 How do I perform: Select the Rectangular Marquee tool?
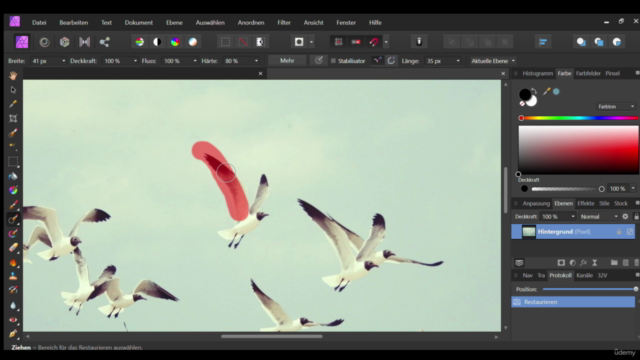coord(13,162)
